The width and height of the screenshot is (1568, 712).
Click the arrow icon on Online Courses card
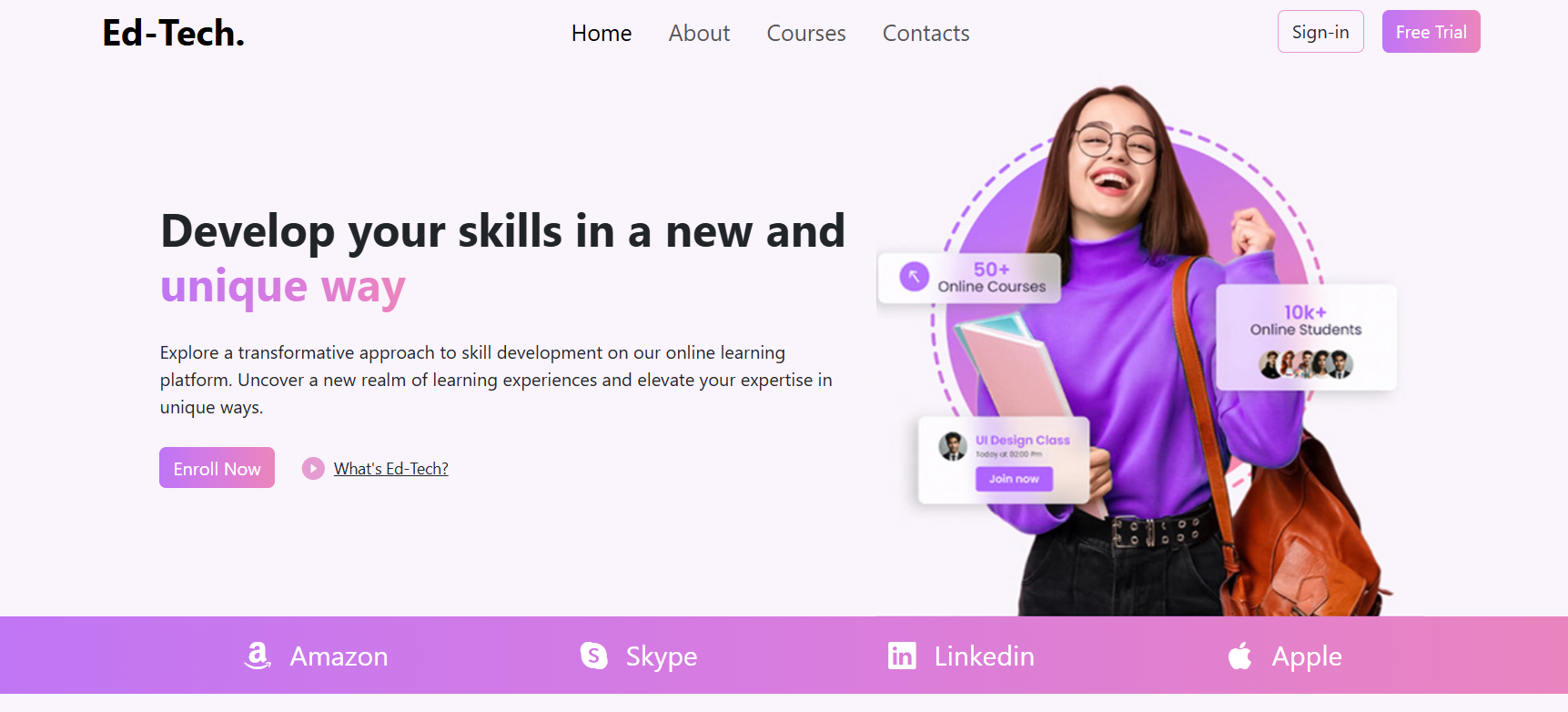click(x=914, y=277)
